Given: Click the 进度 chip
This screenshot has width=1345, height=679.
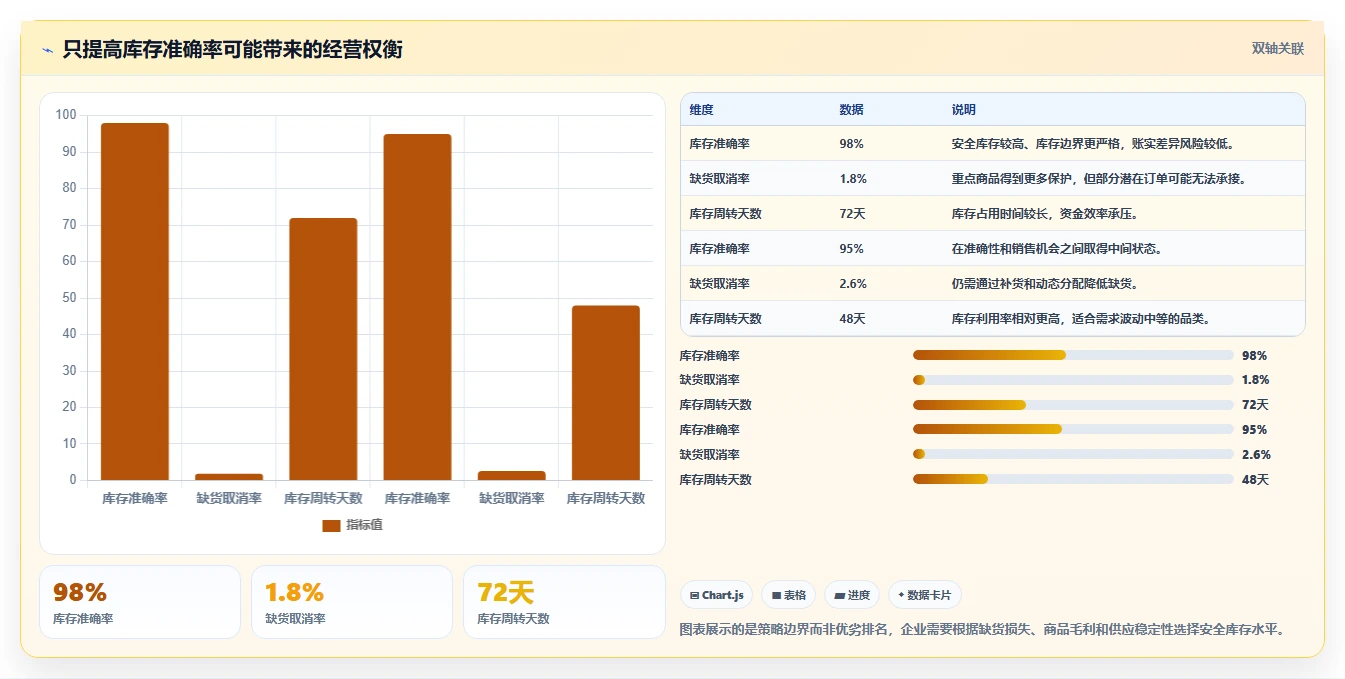Looking at the screenshot, I should [852, 595].
